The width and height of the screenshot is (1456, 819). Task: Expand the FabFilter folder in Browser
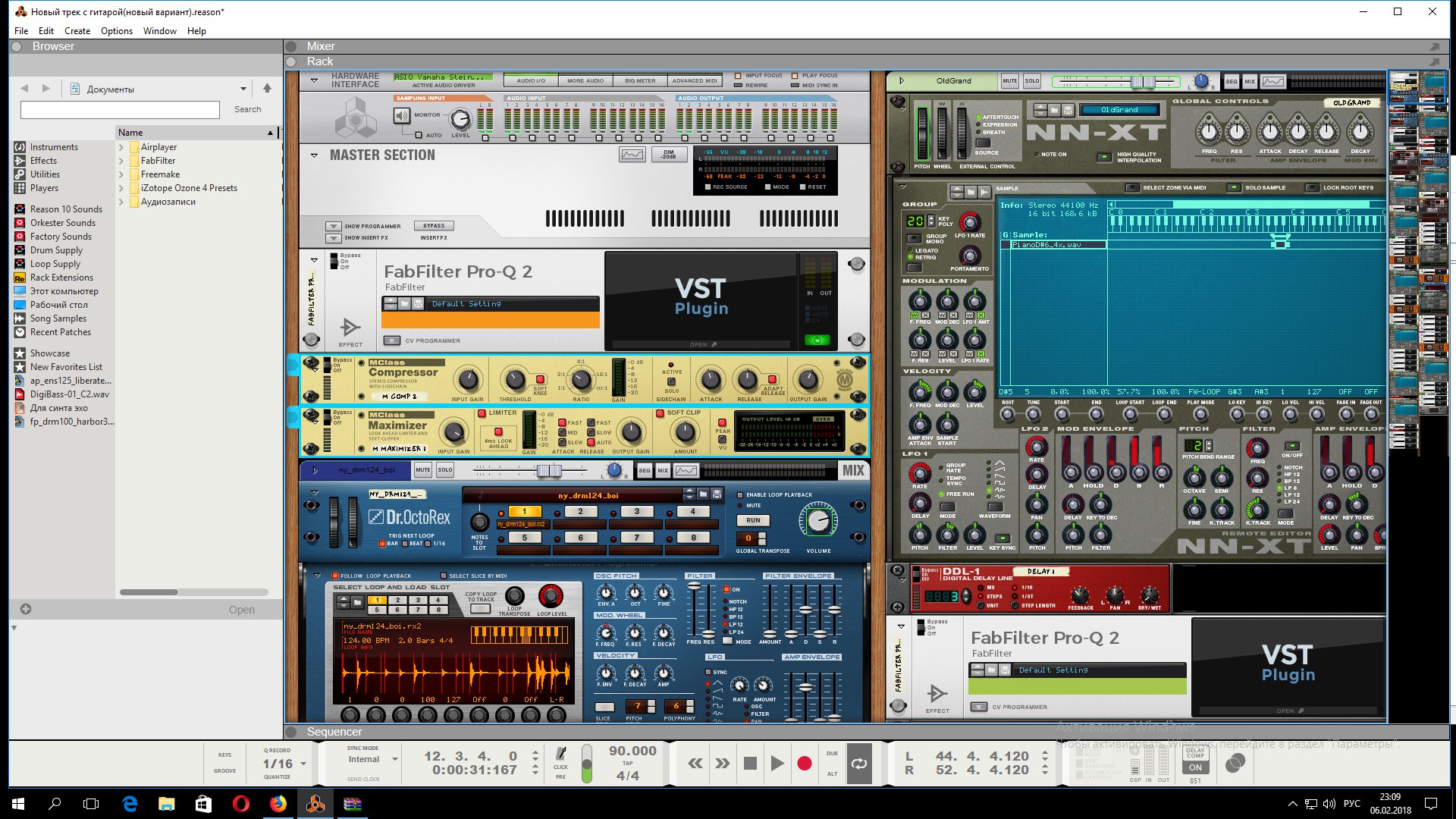(x=121, y=161)
